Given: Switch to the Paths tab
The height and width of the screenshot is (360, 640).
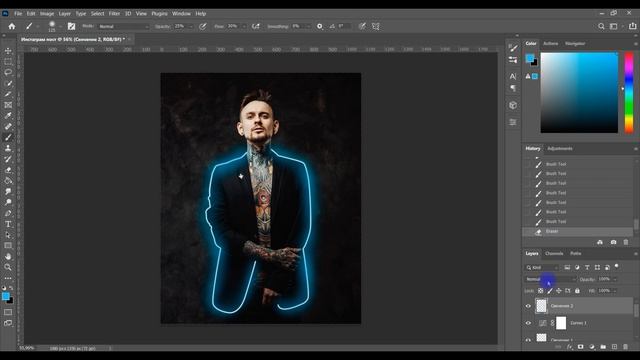Looking at the screenshot, I should [x=576, y=253].
